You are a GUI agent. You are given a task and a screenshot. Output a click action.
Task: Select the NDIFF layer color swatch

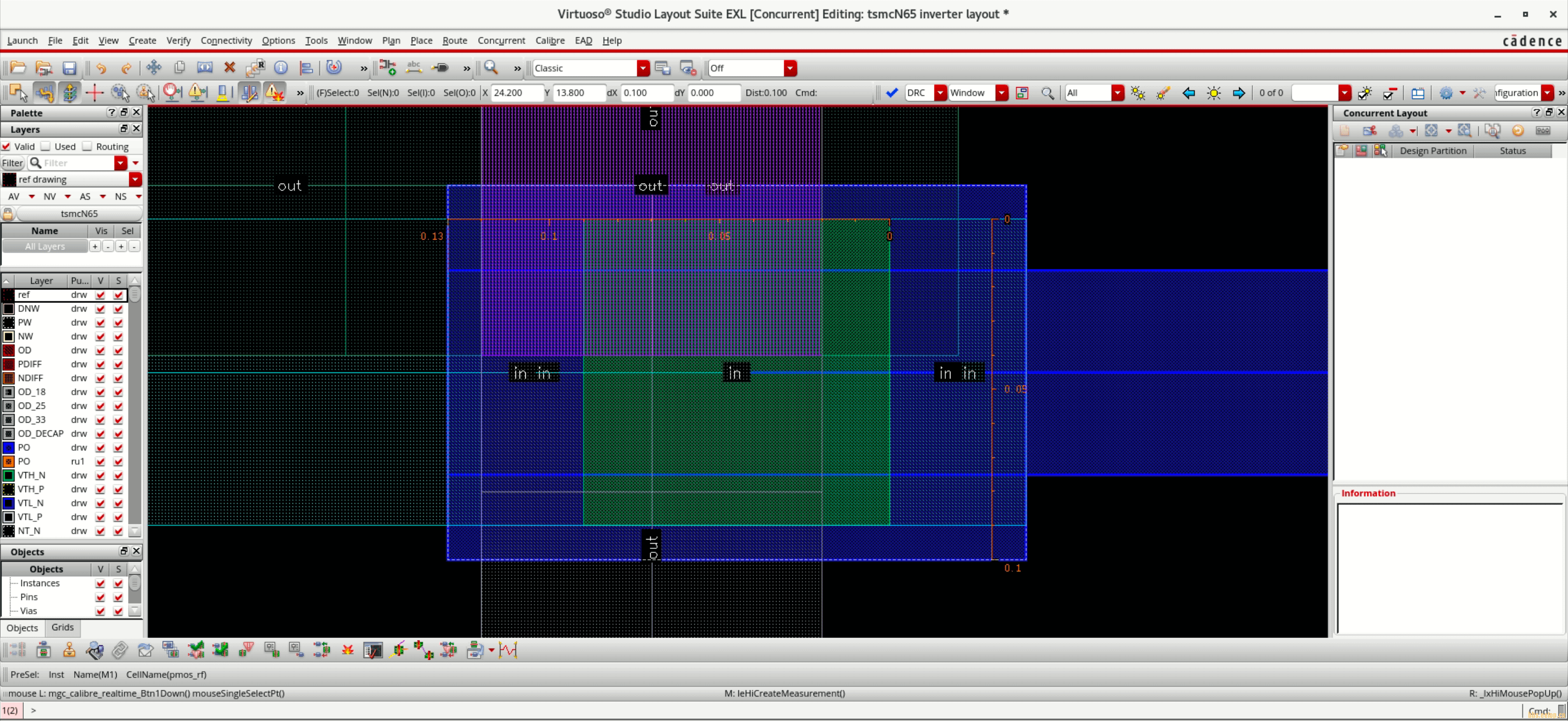pos(8,378)
